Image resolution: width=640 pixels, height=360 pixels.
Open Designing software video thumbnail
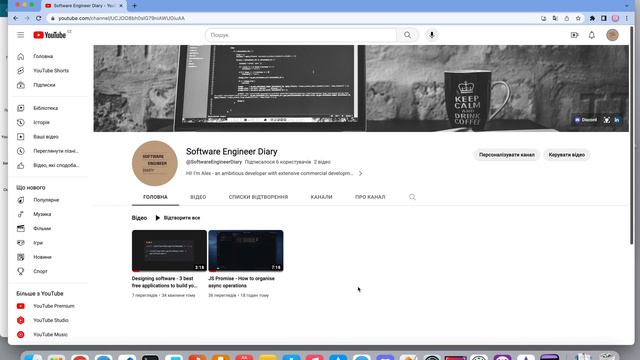(169, 251)
